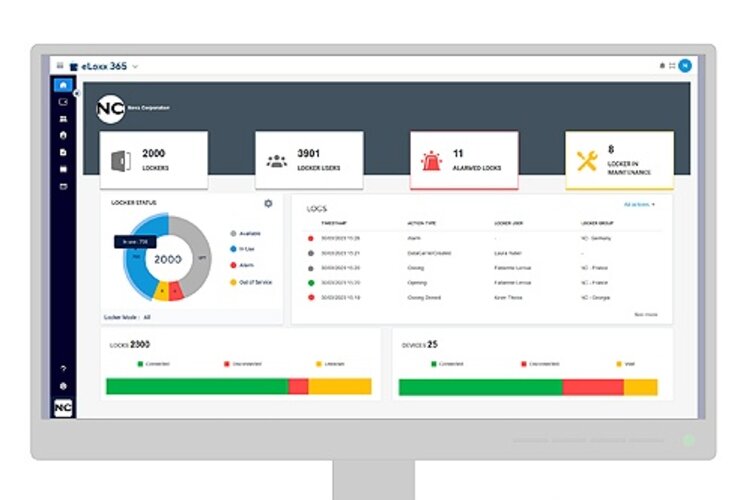Open the Alarmed Locks summary card
This screenshot has width=752, height=500.
click(x=464, y=160)
